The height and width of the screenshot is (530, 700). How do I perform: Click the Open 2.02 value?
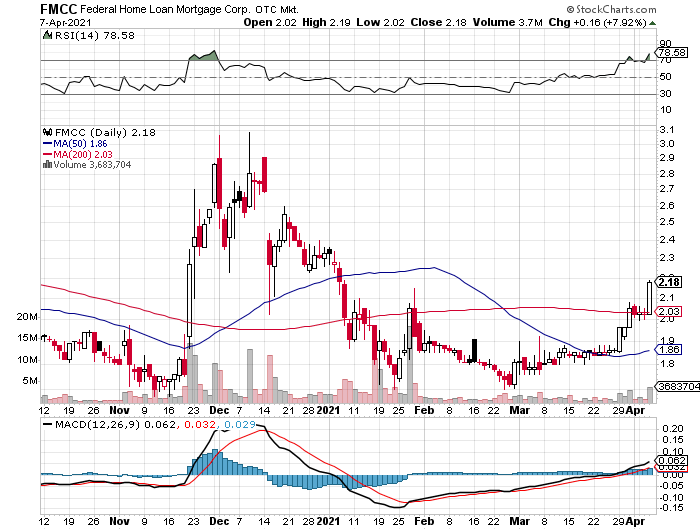coord(270,22)
